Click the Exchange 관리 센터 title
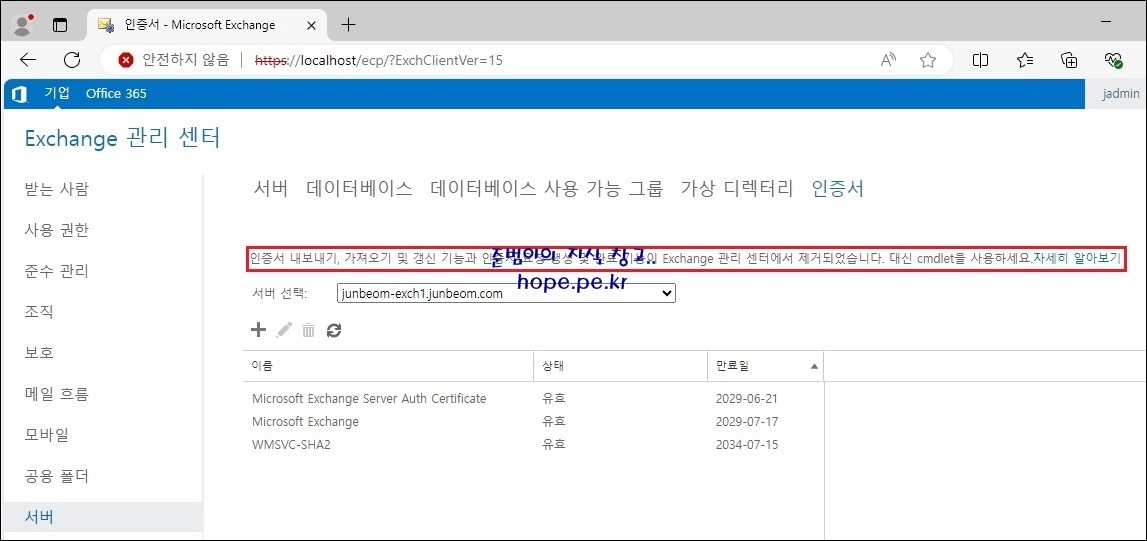Screen dimensions: 1147x541 122,137
